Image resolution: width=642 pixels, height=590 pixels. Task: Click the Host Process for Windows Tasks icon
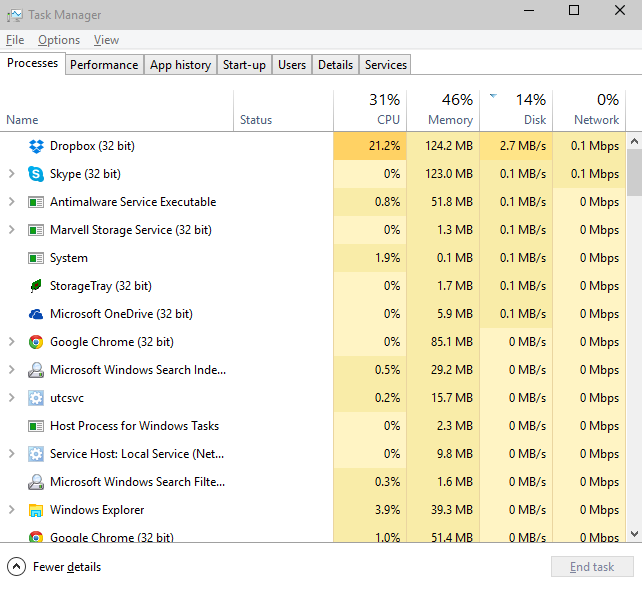36,426
